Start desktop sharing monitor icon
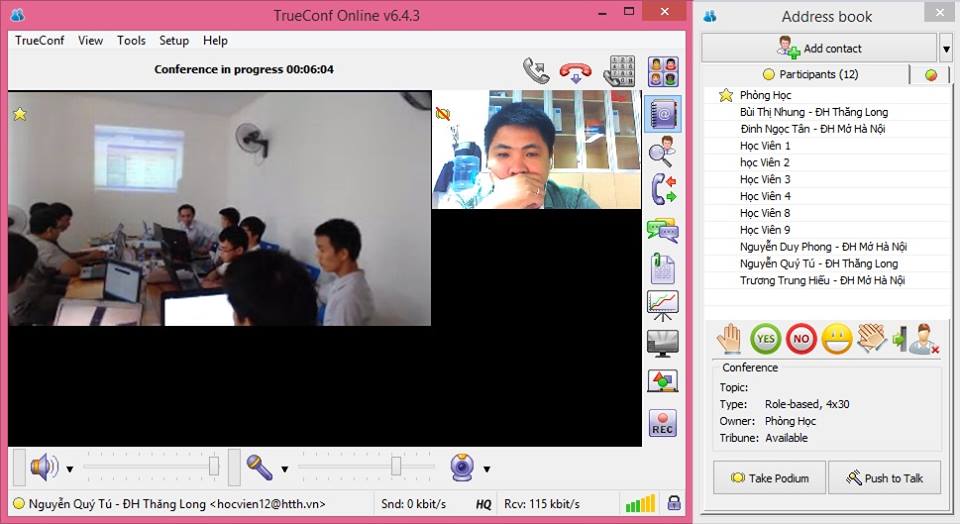 [x=662, y=344]
